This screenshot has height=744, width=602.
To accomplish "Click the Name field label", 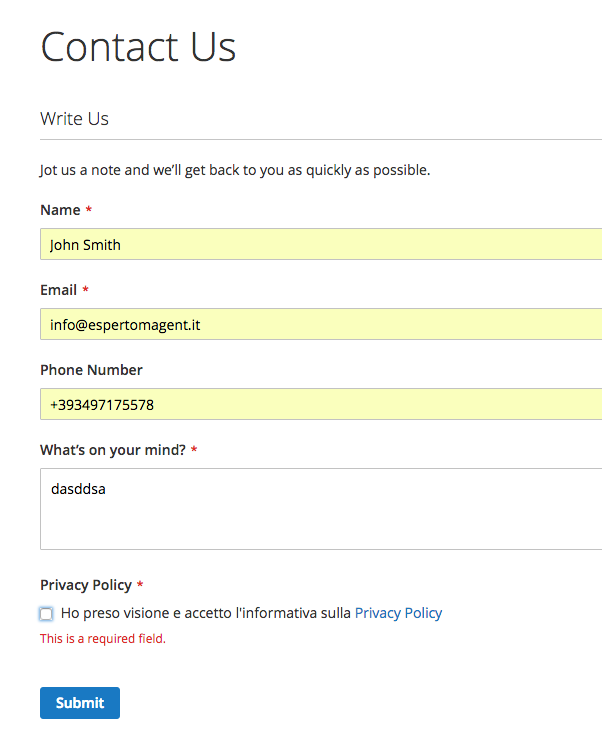I will pyautogui.click(x=60, y=210).
